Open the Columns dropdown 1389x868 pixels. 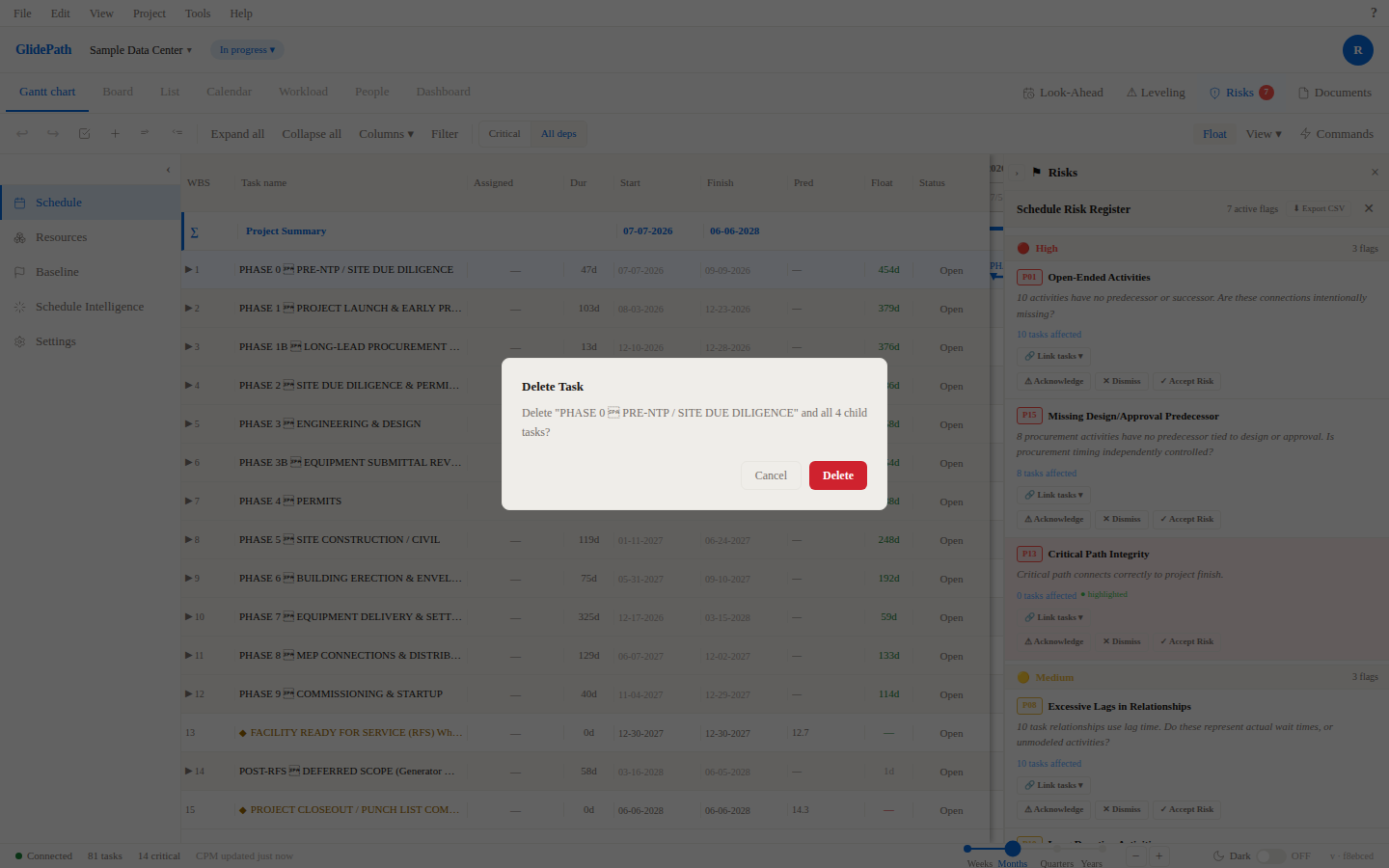pyautogui.click(x=386, y=134)
